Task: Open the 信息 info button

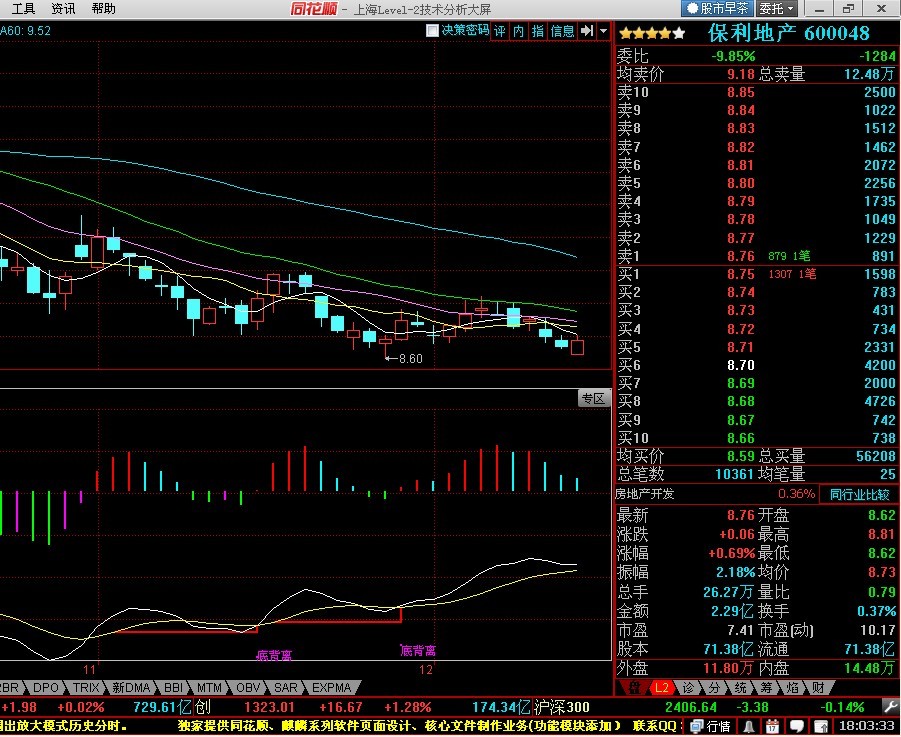Action: coord(562,31)
